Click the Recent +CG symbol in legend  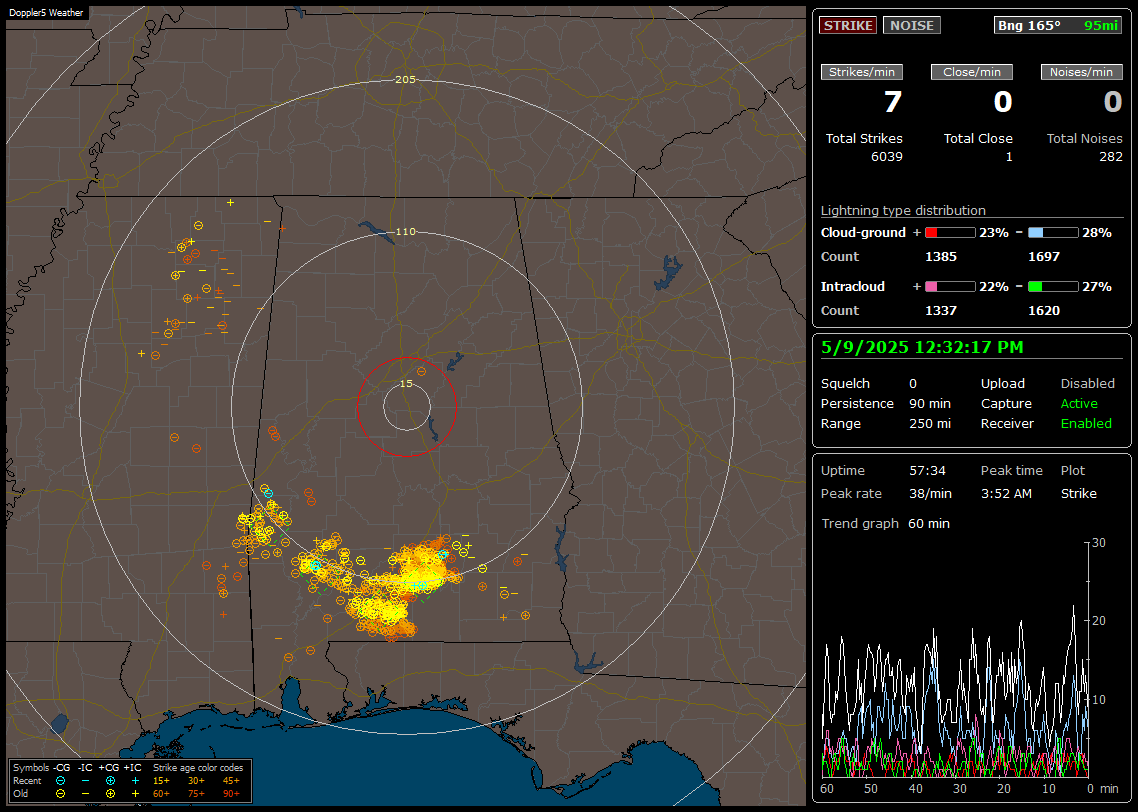point(110,781)
